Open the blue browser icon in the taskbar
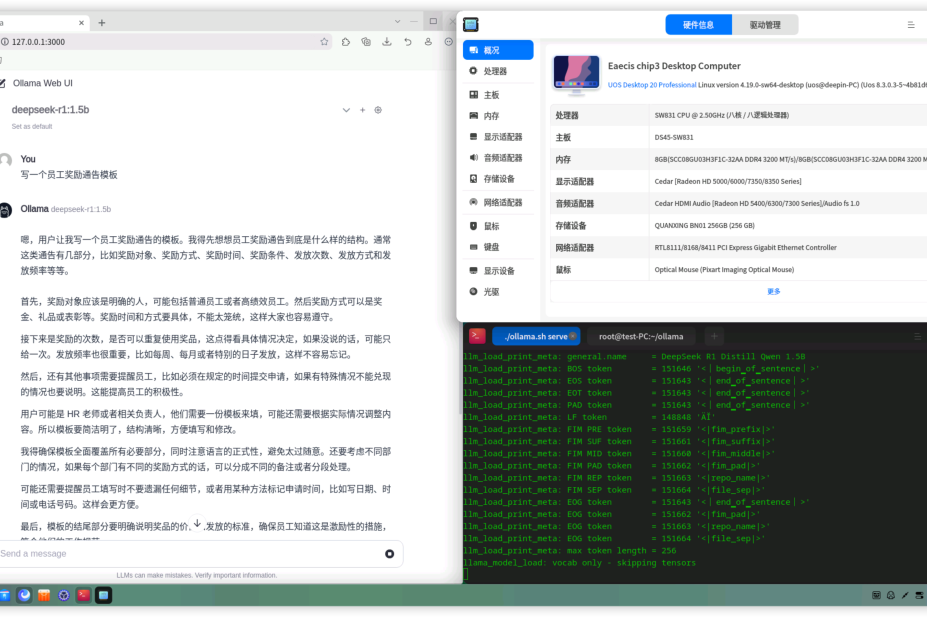 coord(24,595)
